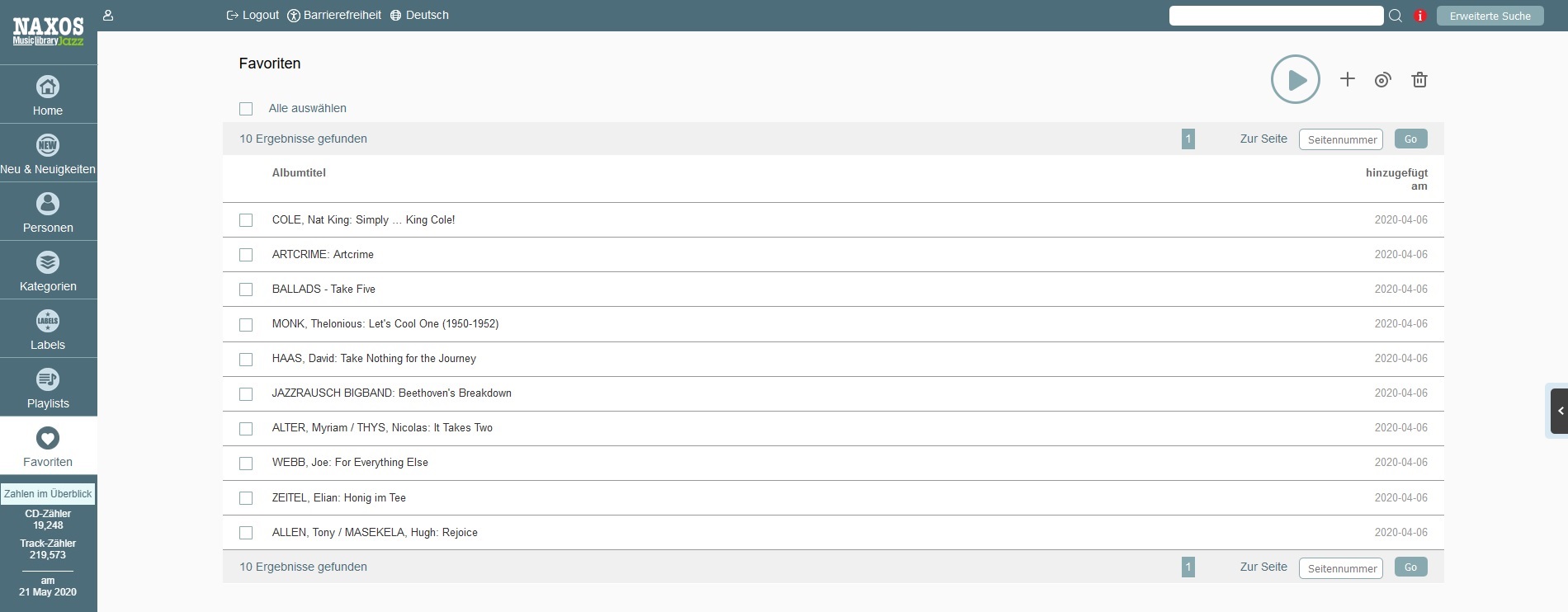Select checkbox for ZEITEL, Elian: Honig im Tee
Viewport: 1568px width, 612px height.
(x=246, y=498)
